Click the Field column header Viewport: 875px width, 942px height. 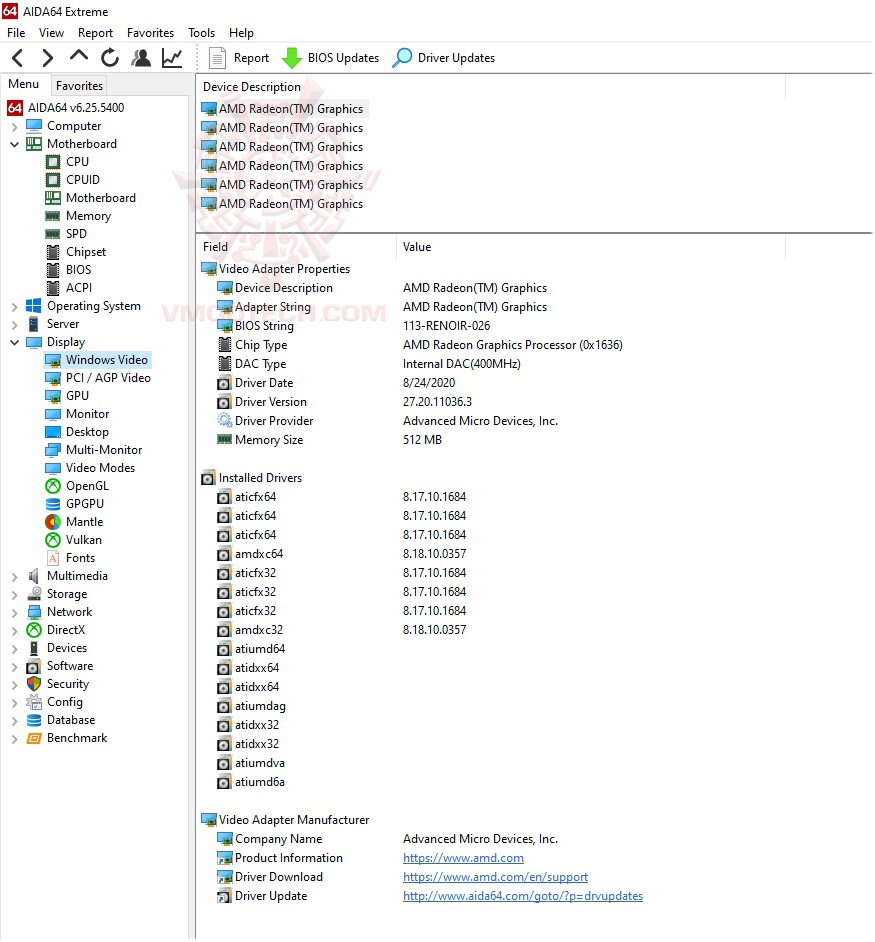pos(215,247)
